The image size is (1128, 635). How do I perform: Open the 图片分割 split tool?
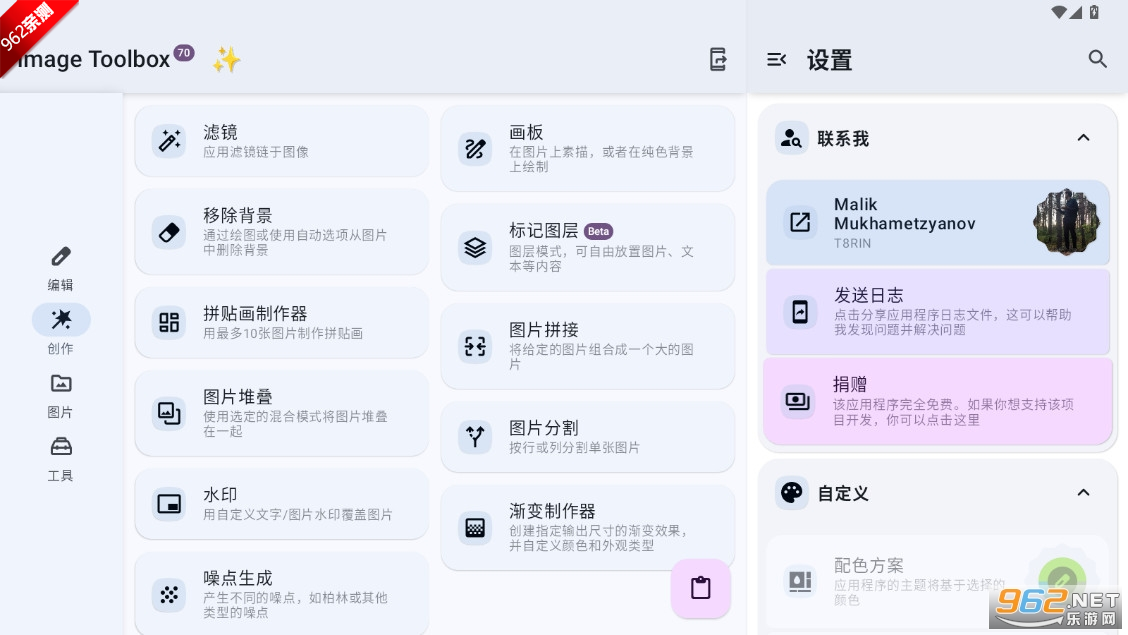(587, 437)
